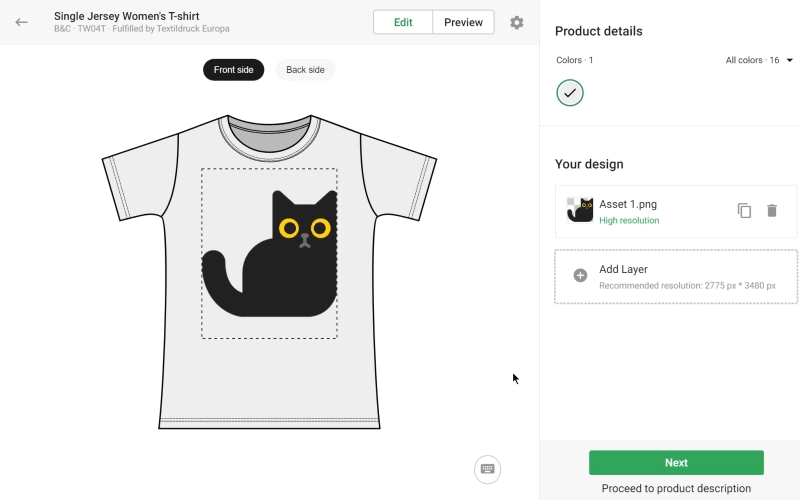
Task: Click the recommended resolution text
Action: 686,286
